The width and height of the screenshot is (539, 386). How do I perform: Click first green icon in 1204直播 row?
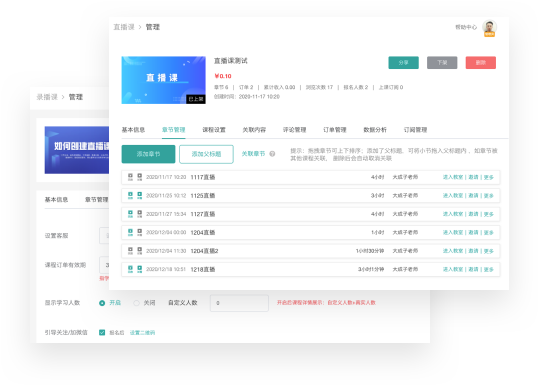(130, 232)
